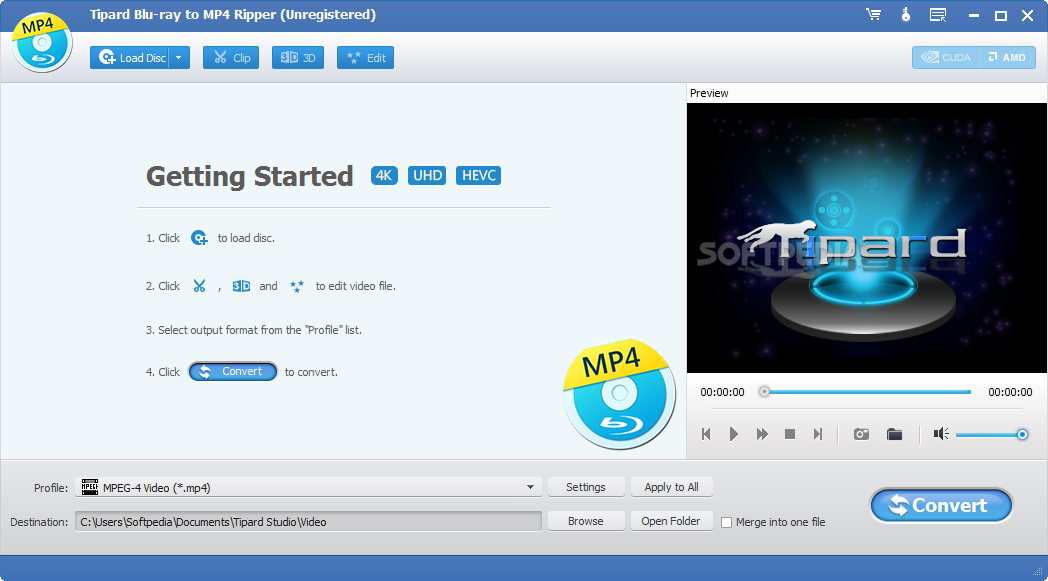Click the register key icon
Image resolution: width=1048 pixels, height=581 pixels.
(x=906, y=15)
